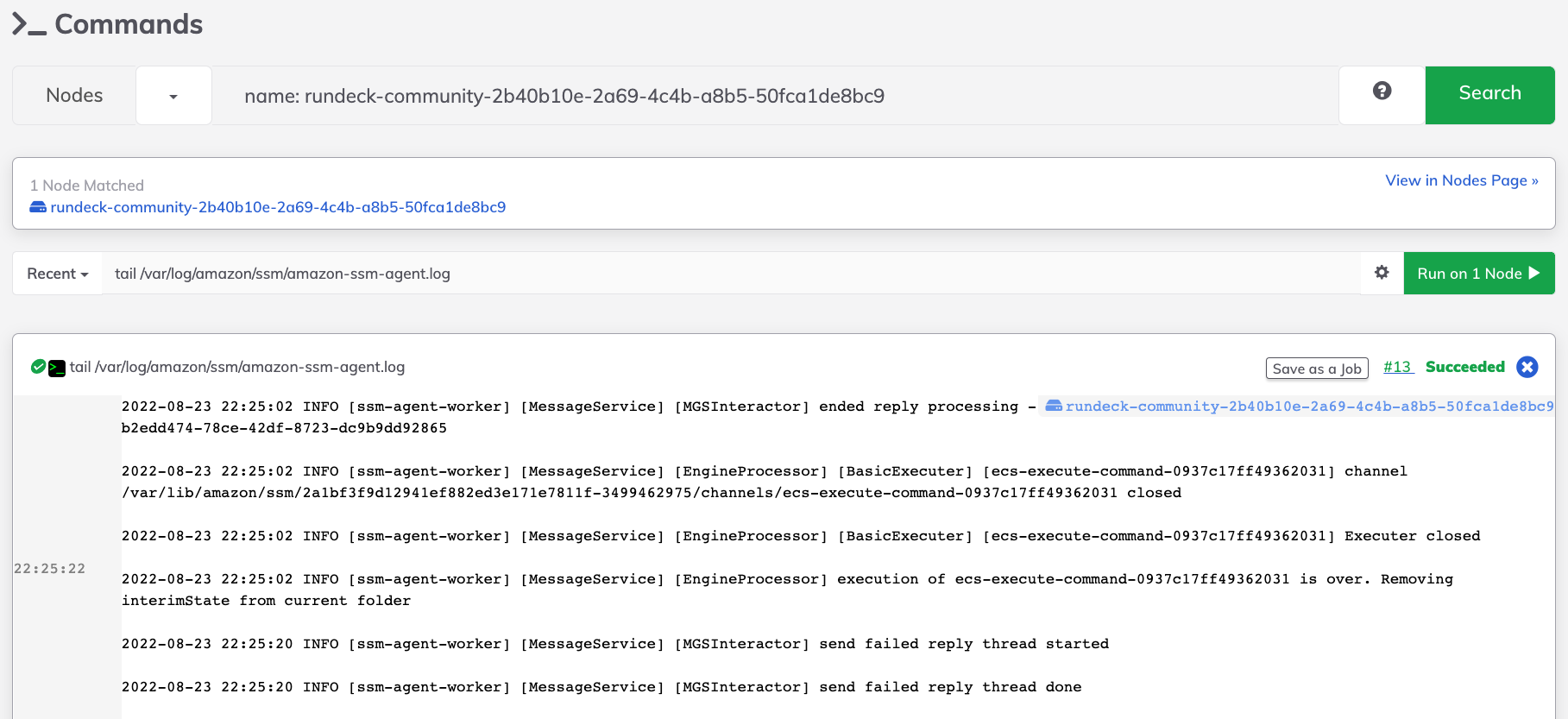Open the node filter help question icon
1568x719 pixels.
1382,91
